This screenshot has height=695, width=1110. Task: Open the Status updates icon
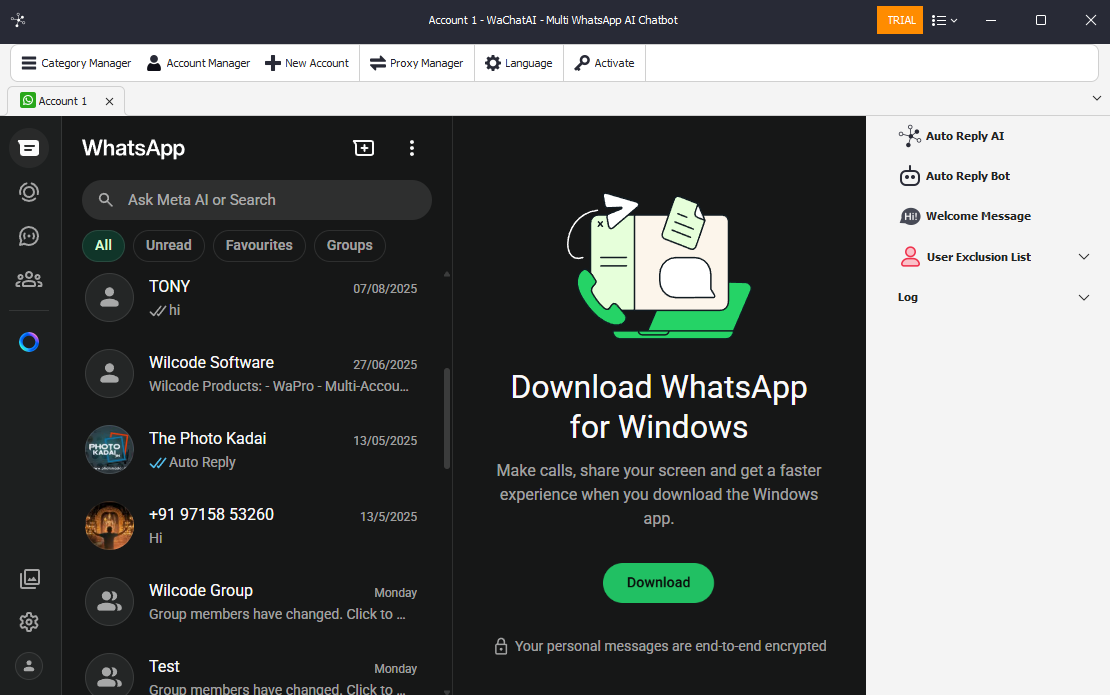[x=28, y=192]
